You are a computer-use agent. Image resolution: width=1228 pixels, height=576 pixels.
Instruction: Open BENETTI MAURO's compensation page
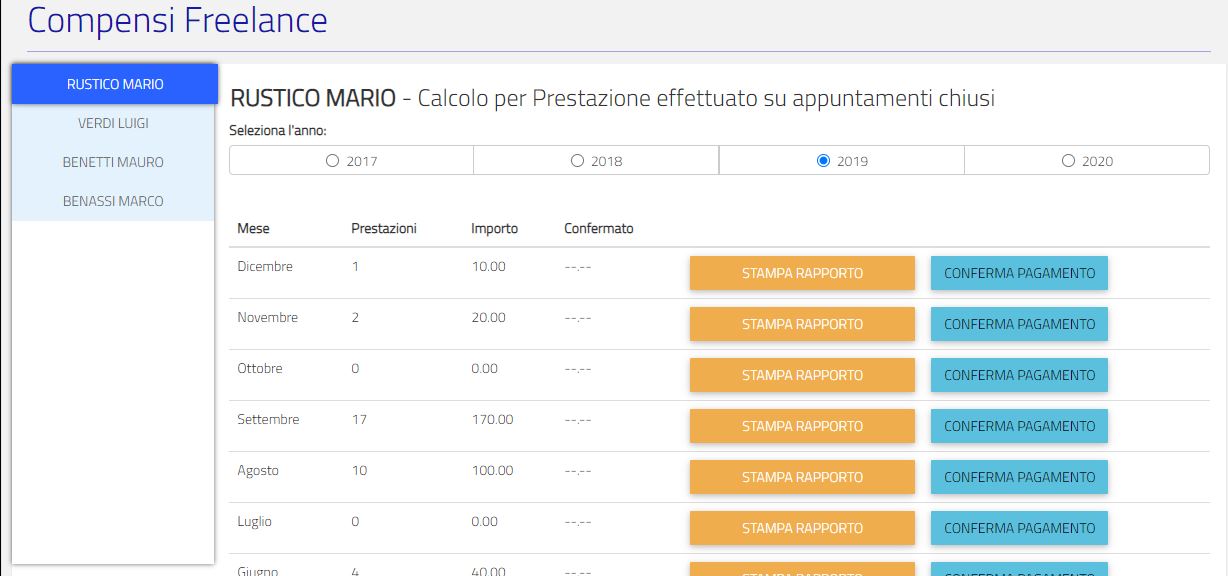[x=114, y=162]
